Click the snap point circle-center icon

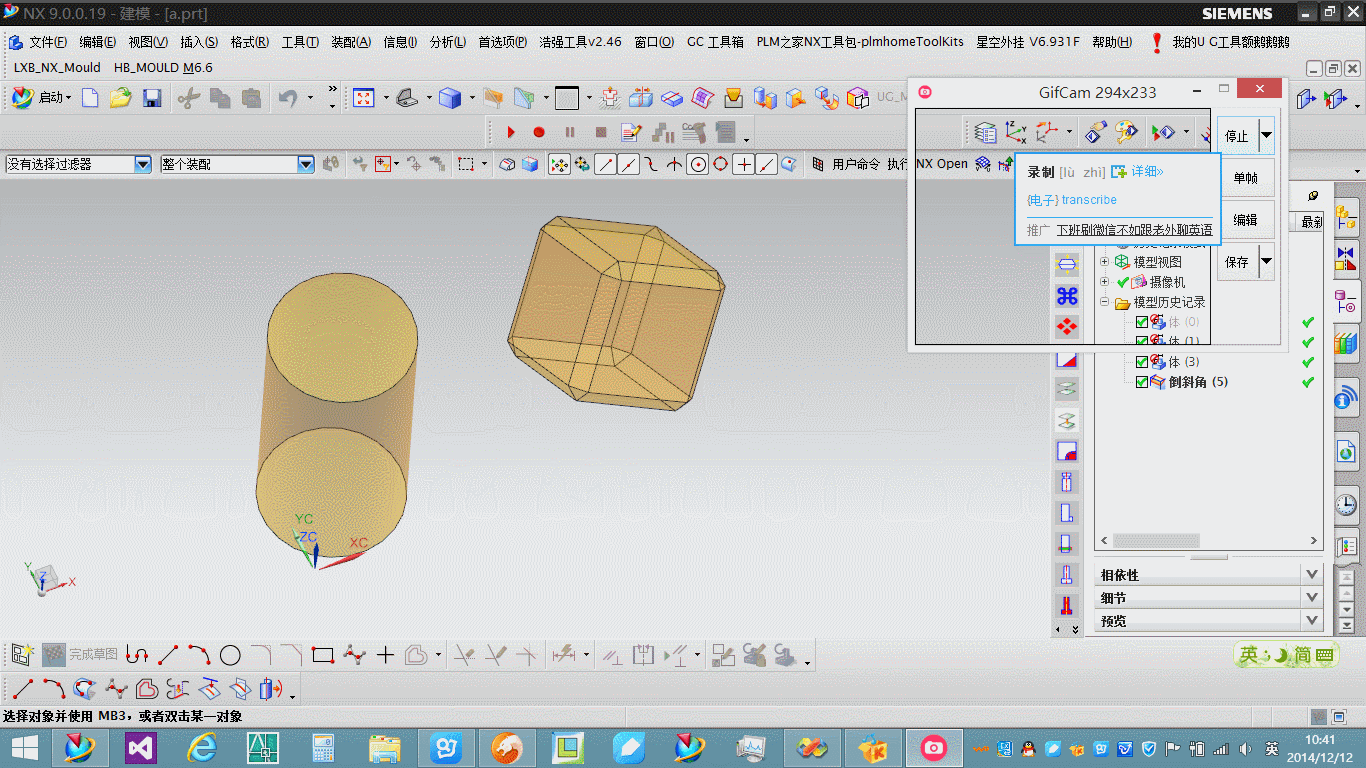(x=698, y=164)
